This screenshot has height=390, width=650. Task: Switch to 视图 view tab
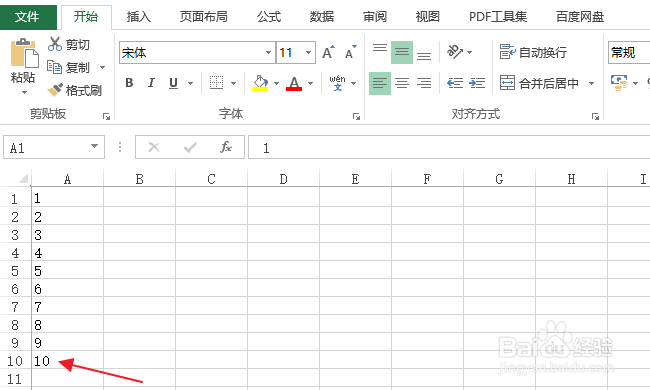[427, 17]
